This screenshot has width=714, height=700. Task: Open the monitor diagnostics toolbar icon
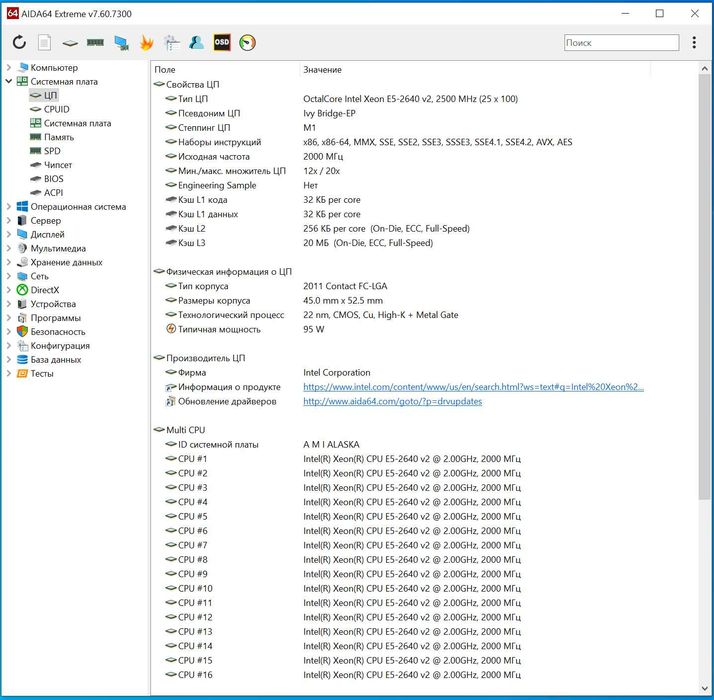(x=121, y=43)
